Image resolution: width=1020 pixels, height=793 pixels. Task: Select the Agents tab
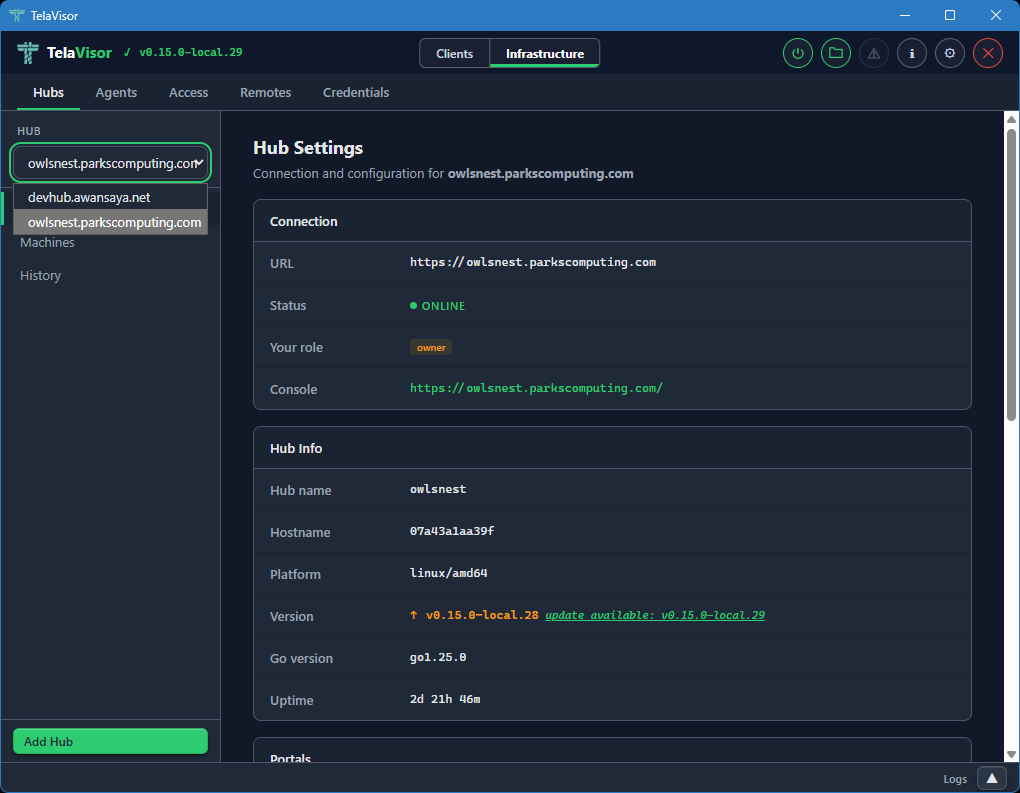(116, 92)
